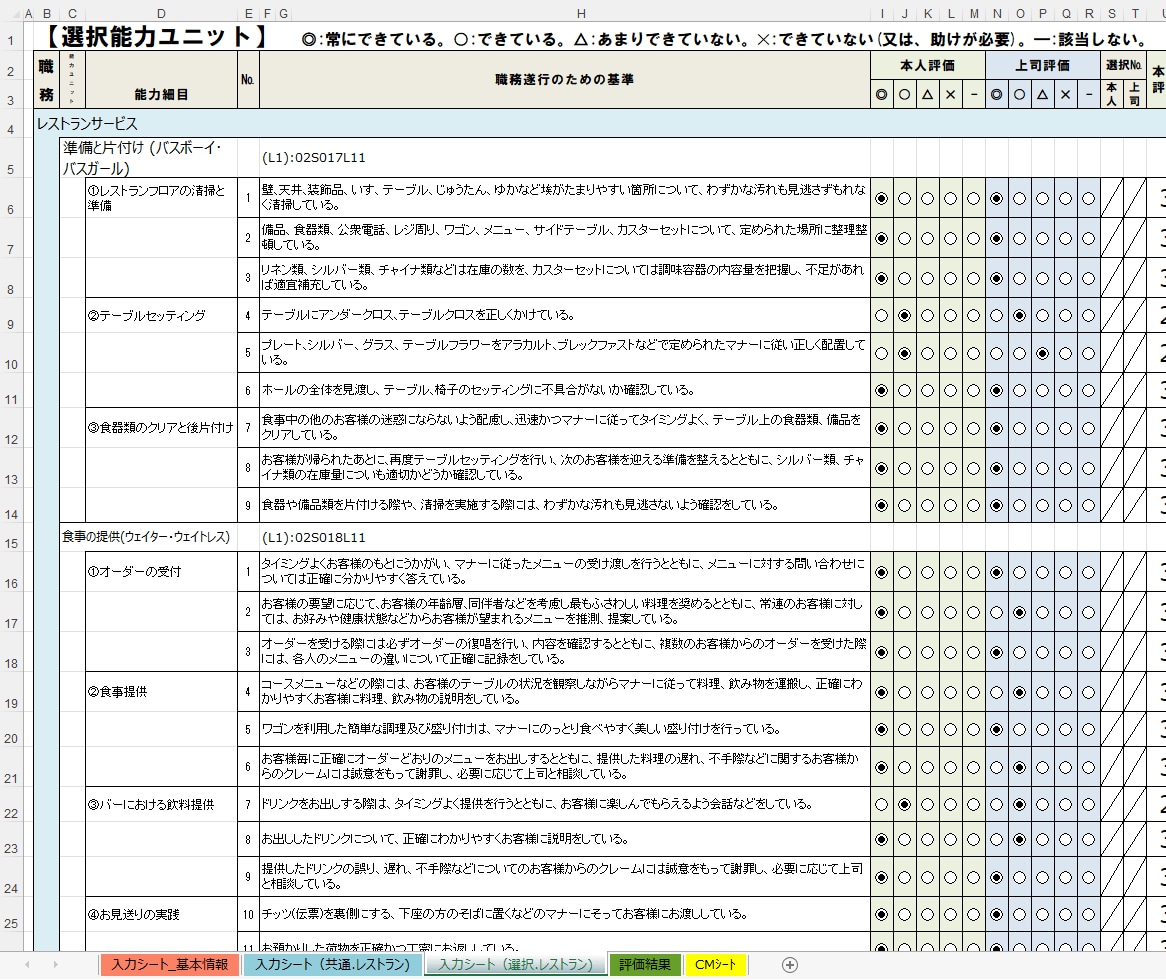Set self-rating ○ for お客様が帰られたあとに row
Image resolution: width=1166 pixels, height=980 pixels.
click(904, 468)
